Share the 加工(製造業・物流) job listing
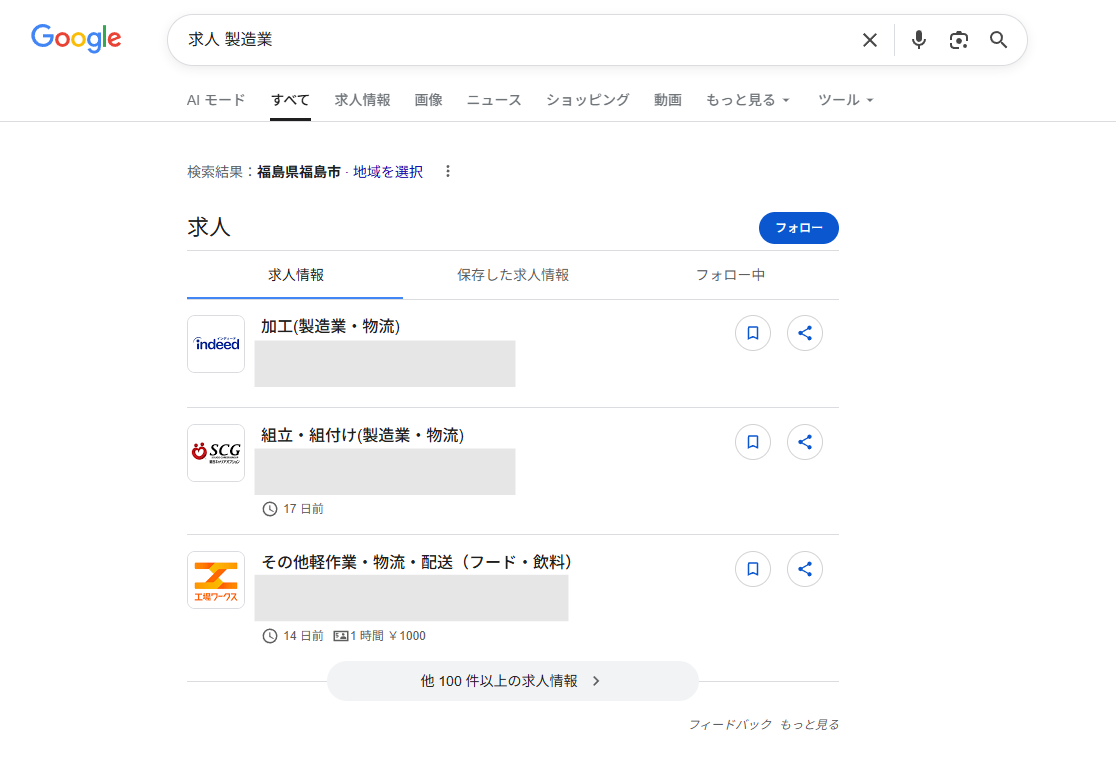1116x774 pixels. click(805, 333)
